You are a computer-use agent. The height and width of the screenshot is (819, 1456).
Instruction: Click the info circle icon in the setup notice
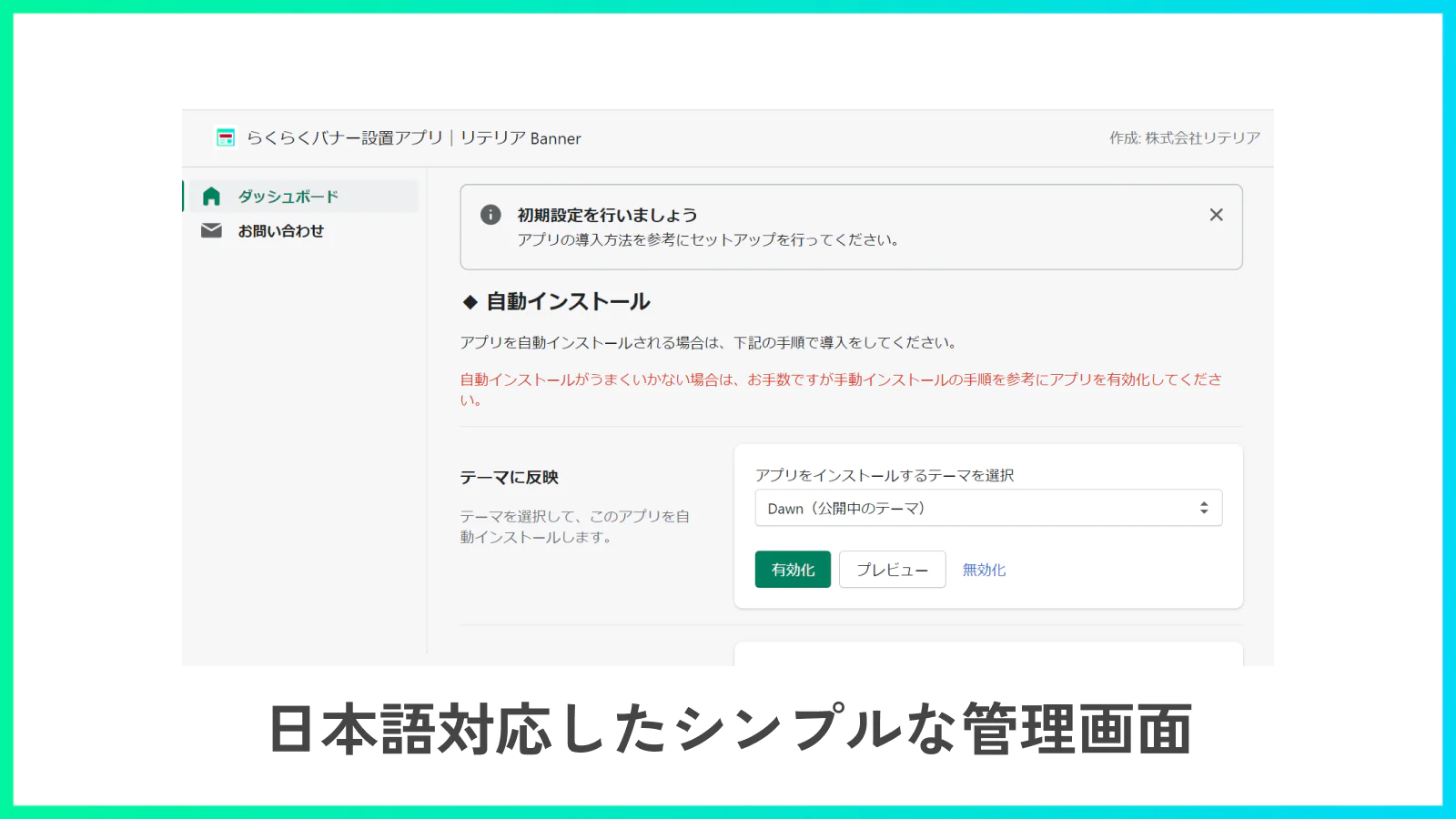(x=490, y=215)
